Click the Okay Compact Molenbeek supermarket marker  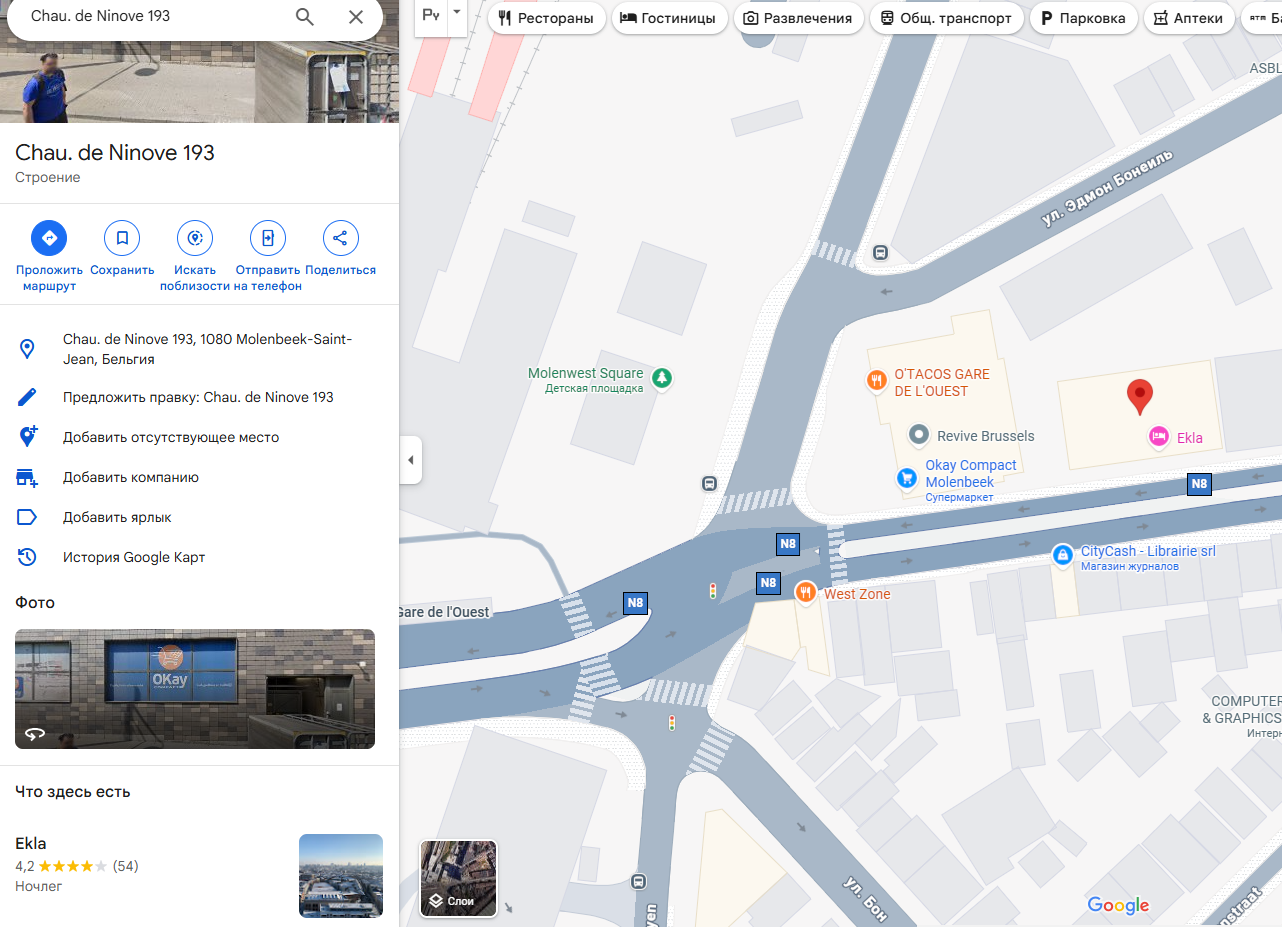point(907,478)
